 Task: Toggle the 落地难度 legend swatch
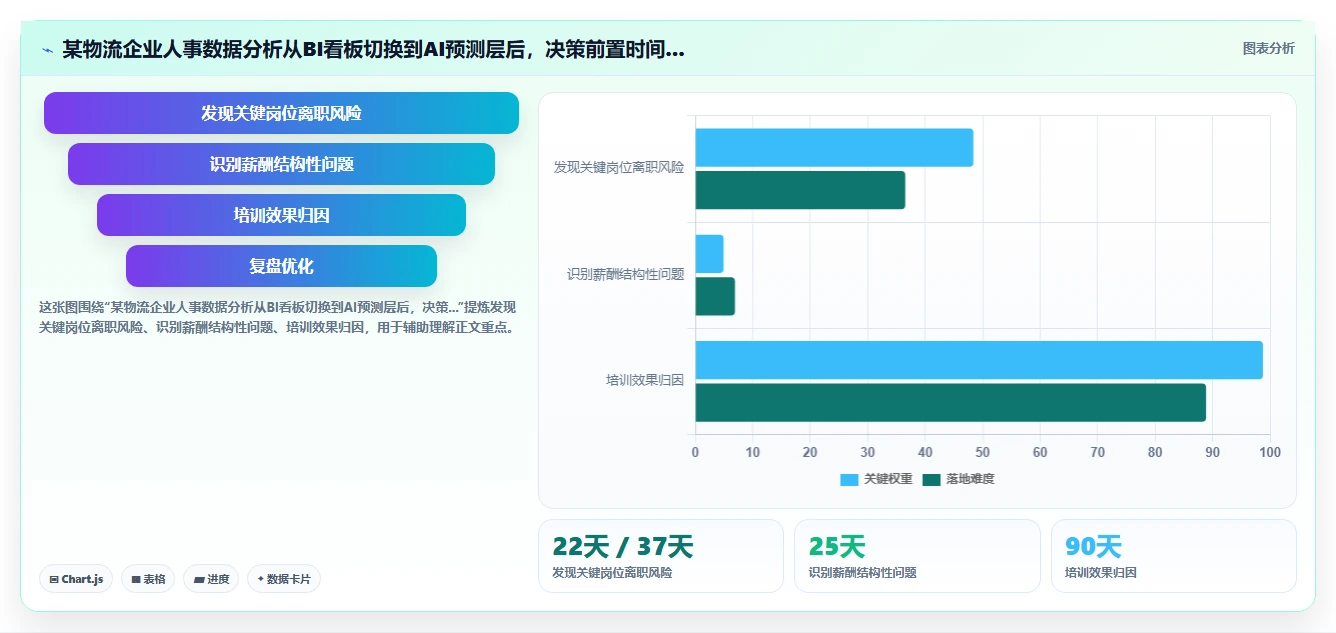932,479
